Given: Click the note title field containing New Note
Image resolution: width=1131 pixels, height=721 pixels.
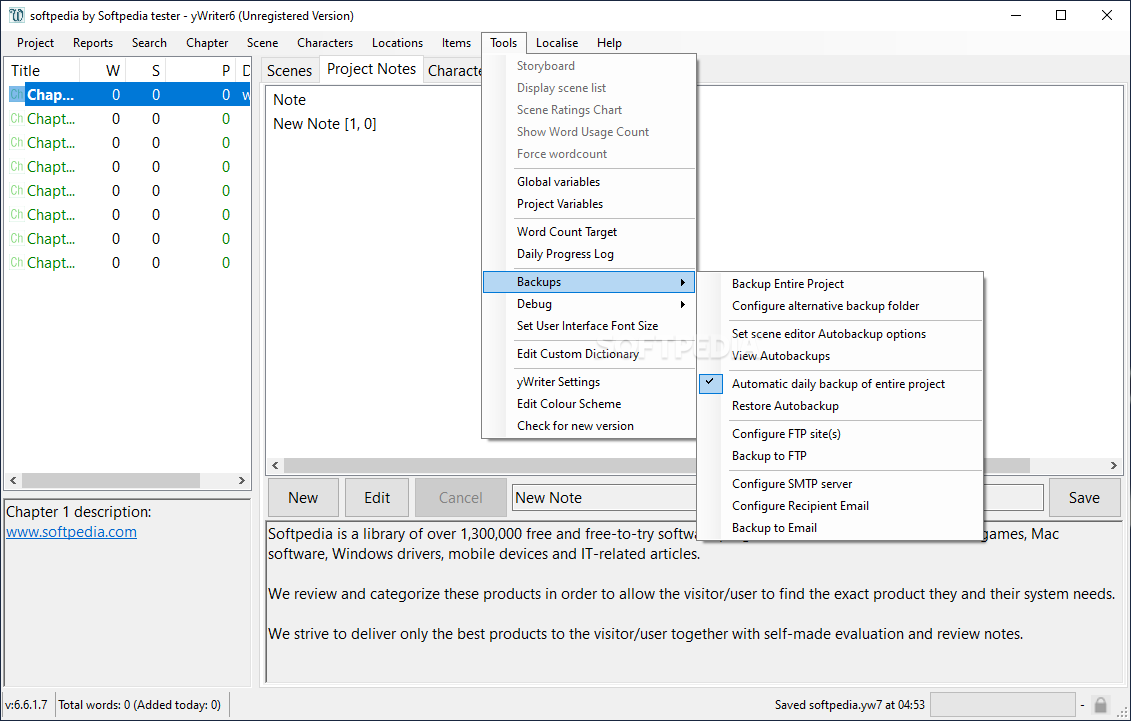Looking at the screenshot, I should (604, 497).
